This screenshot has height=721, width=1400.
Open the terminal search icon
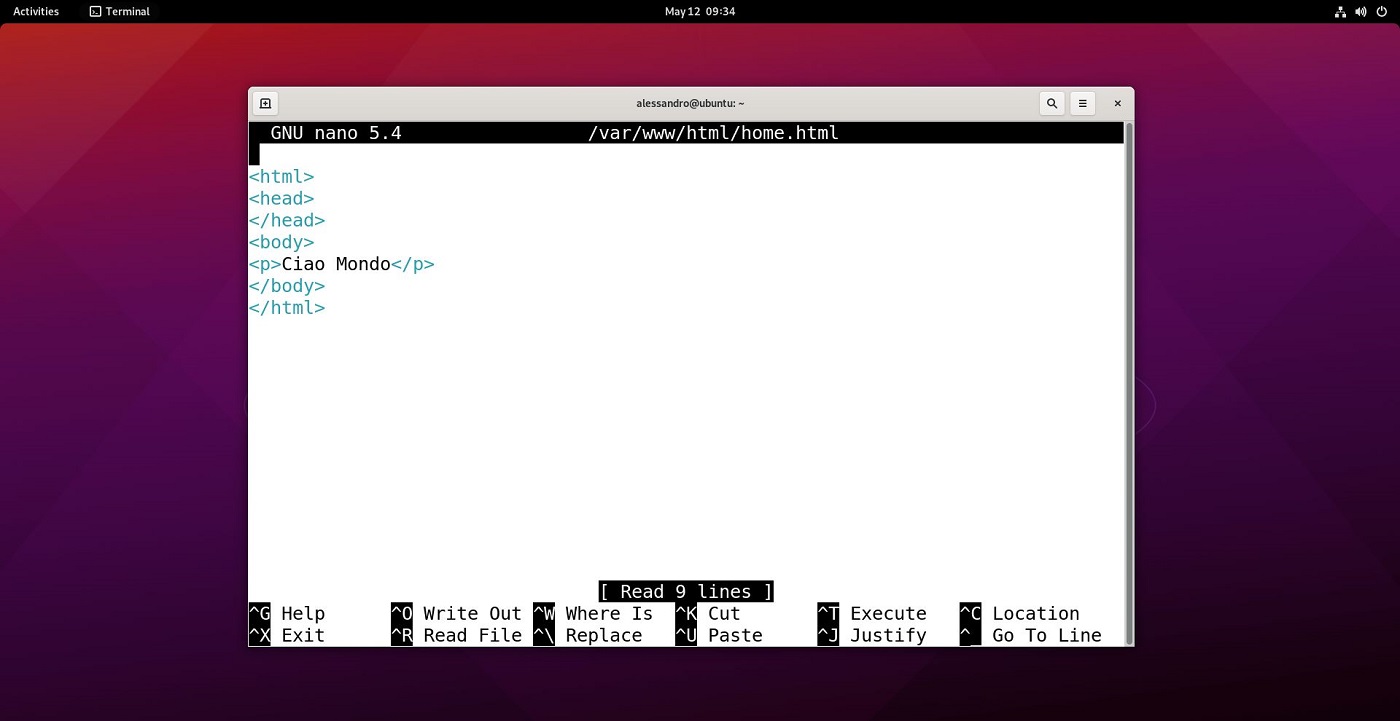pyautogui.click(x=1051, y=103)
